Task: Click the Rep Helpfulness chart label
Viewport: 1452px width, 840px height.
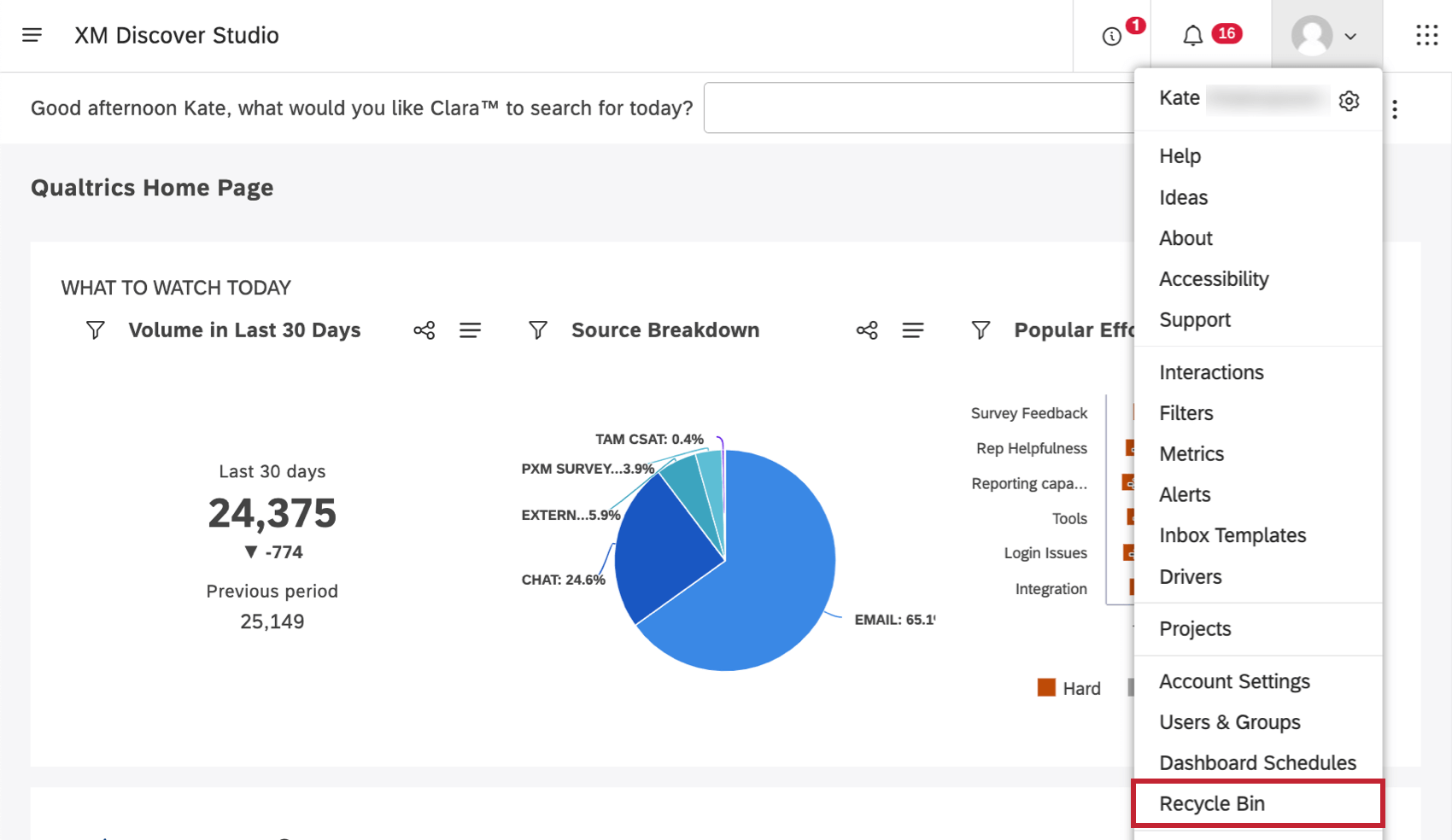Action: point(1032,448)
